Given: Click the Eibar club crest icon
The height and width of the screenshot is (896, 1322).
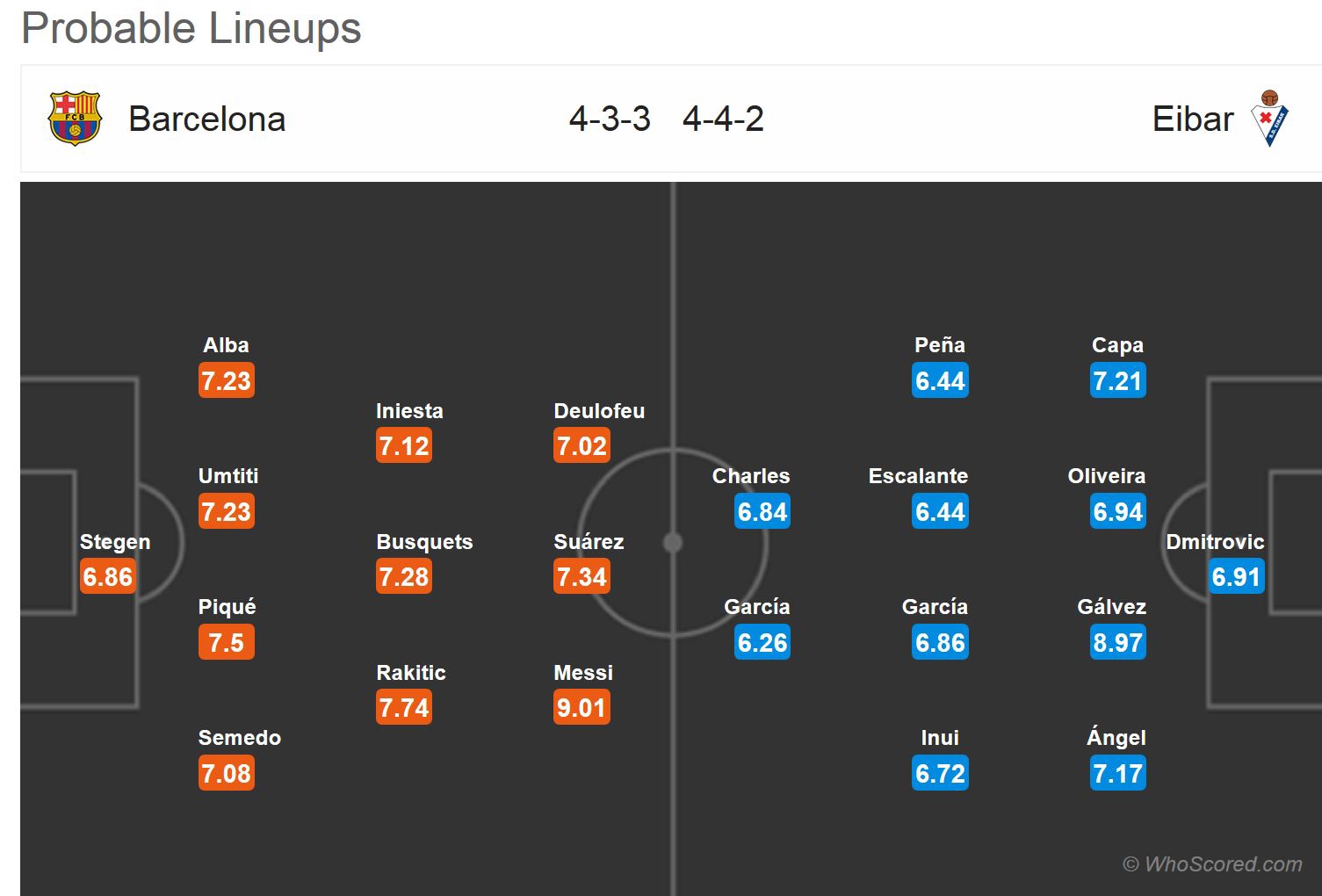Looking at the screenshot, I should [1269, 119].
